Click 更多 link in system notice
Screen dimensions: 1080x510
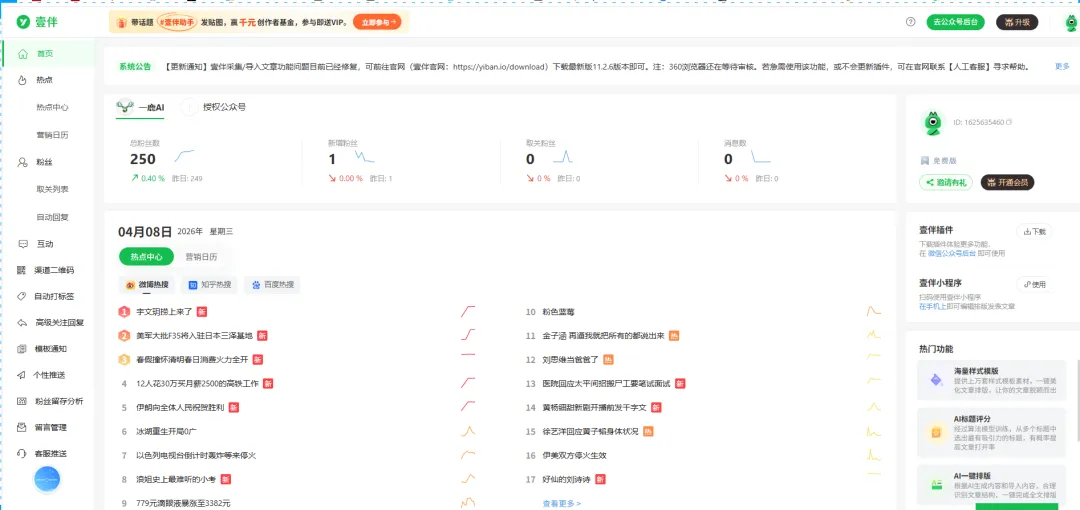pos(1062,67)
